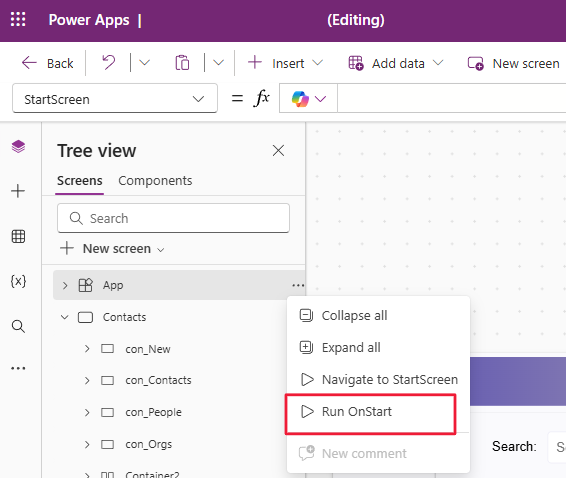Viewport: 566px width, 478px height.
Task: Select the Tree view layers icon
Action: (x=18, y=146)
